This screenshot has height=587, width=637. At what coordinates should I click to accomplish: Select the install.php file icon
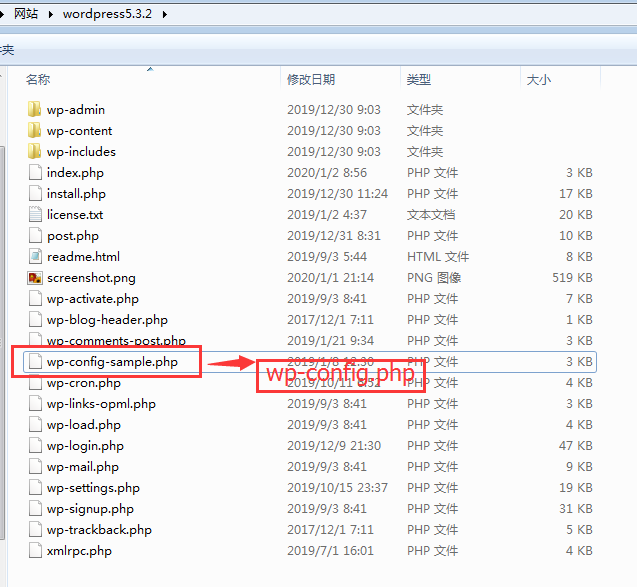[x=35, y=193]
